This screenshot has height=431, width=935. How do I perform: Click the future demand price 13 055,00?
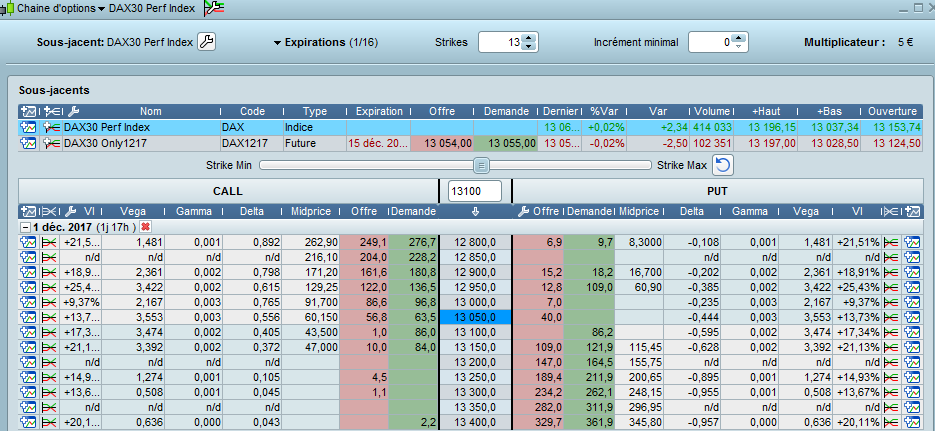point(506,143)
